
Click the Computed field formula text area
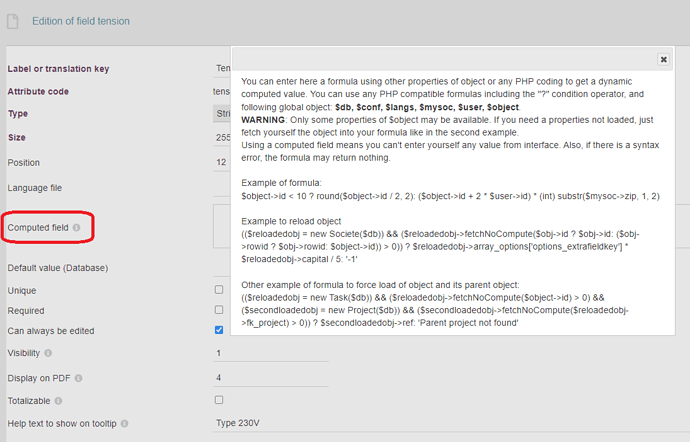click(x=222, y=226)
